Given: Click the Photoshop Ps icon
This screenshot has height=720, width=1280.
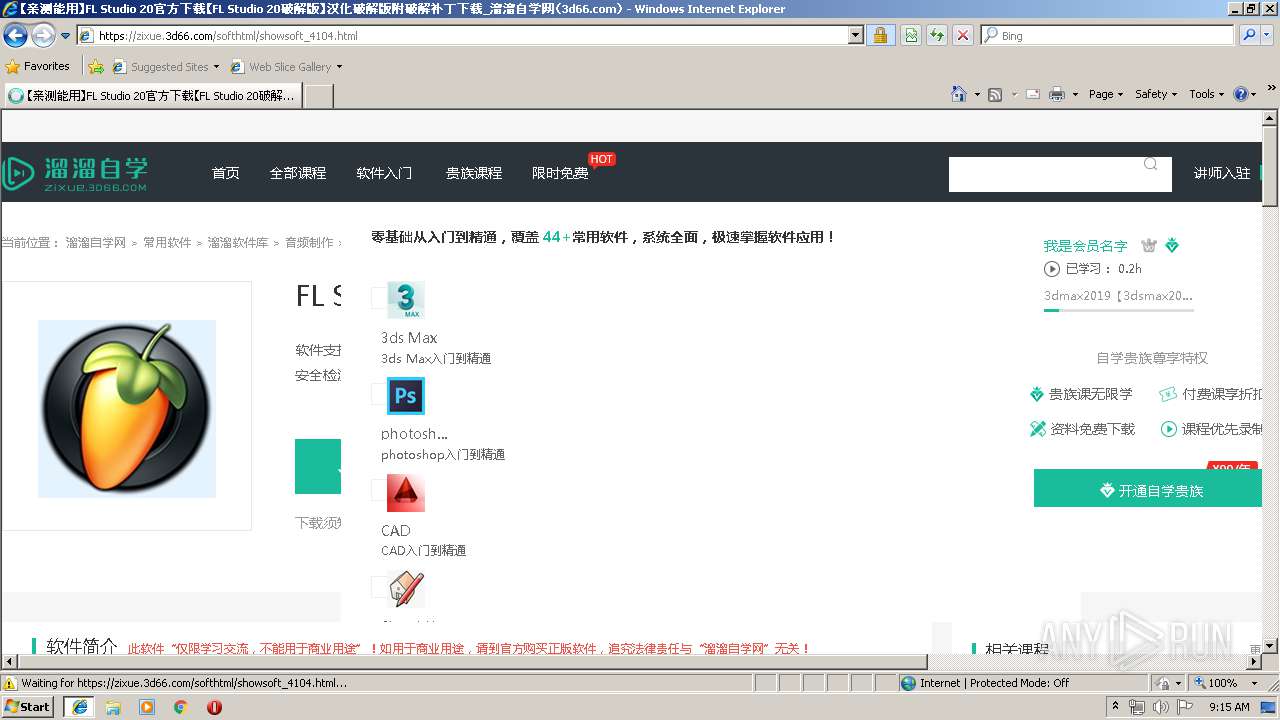Looking at the screenshot, I should [x=405, y=396].
